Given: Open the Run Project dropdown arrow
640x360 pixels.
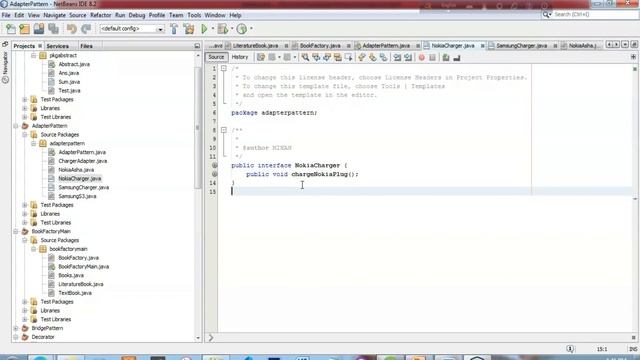Looking at the screenshot, I should pyautogui.click(x=213, y=29).
